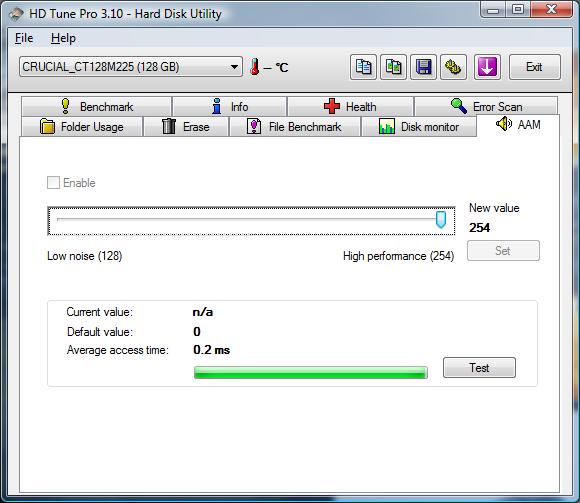580x503 pixels.
Task: Click the floppy disk save icon
Action: click(423, 67)
